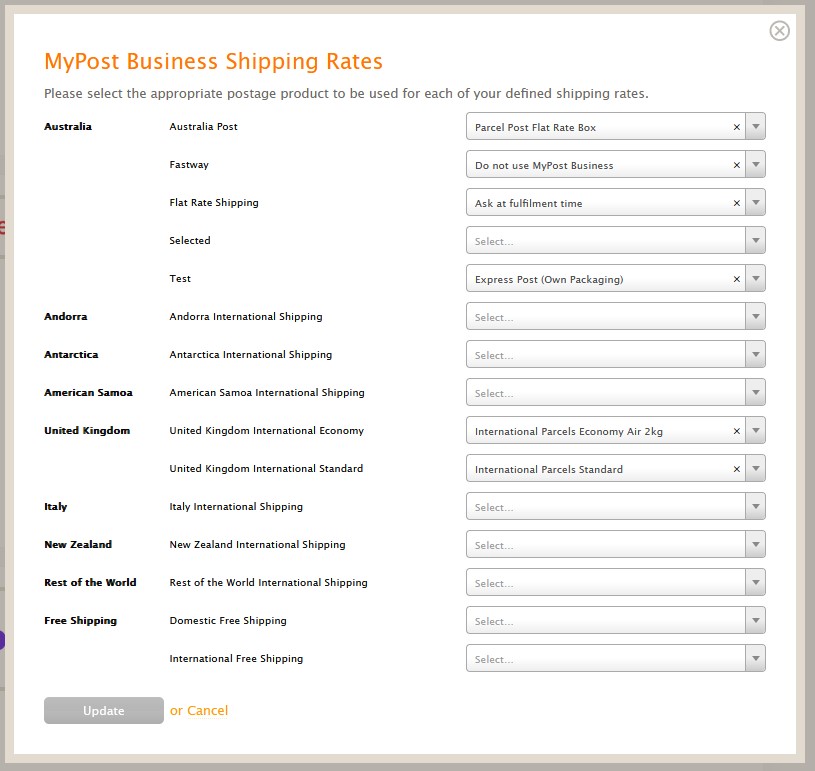Expand the New Zealand International Shipping dropdown

pos(615,544)
